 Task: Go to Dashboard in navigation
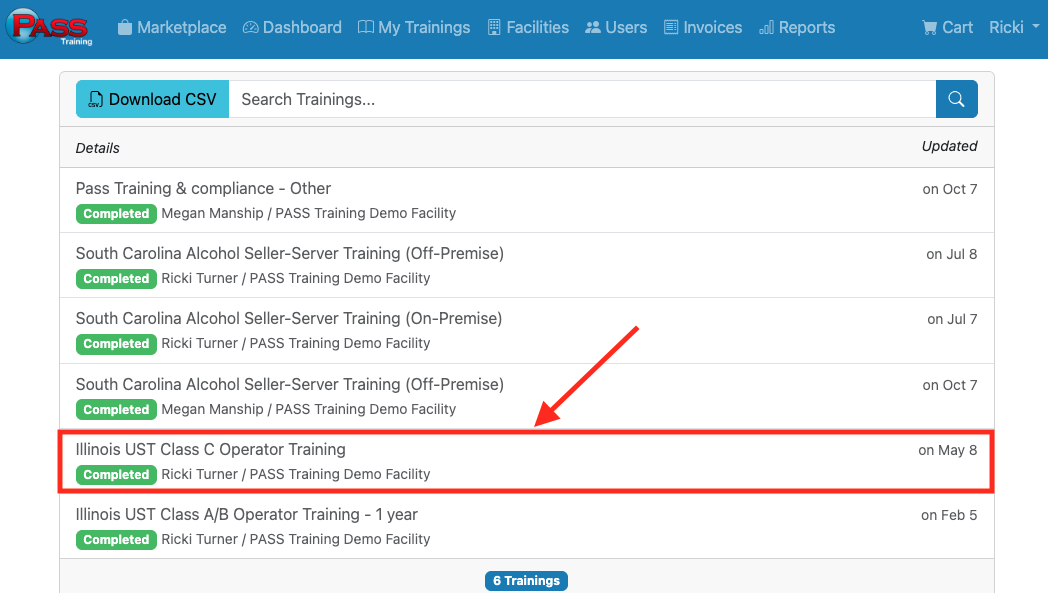coord(292,27)
